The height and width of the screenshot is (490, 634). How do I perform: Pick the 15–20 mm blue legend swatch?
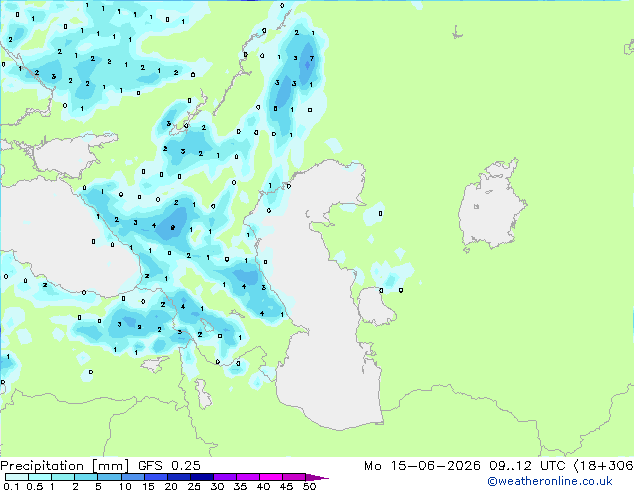pyautogui.click(x=155, y=477)
